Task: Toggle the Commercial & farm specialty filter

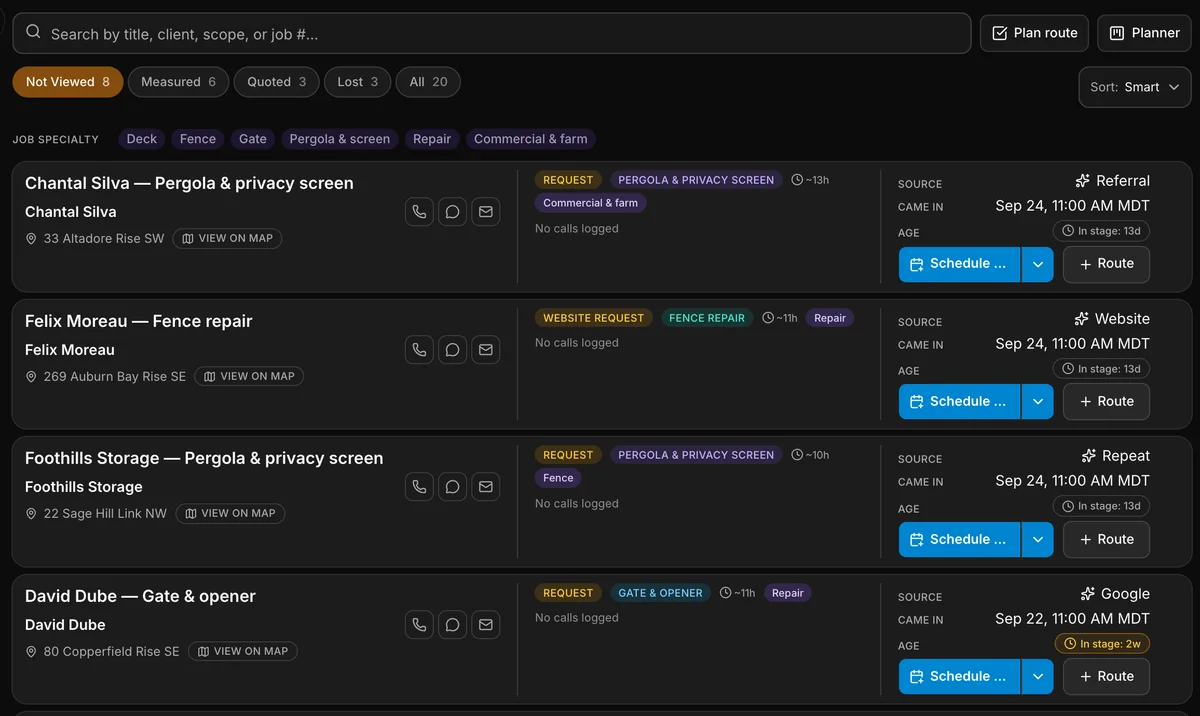Action: coord(531,139)
